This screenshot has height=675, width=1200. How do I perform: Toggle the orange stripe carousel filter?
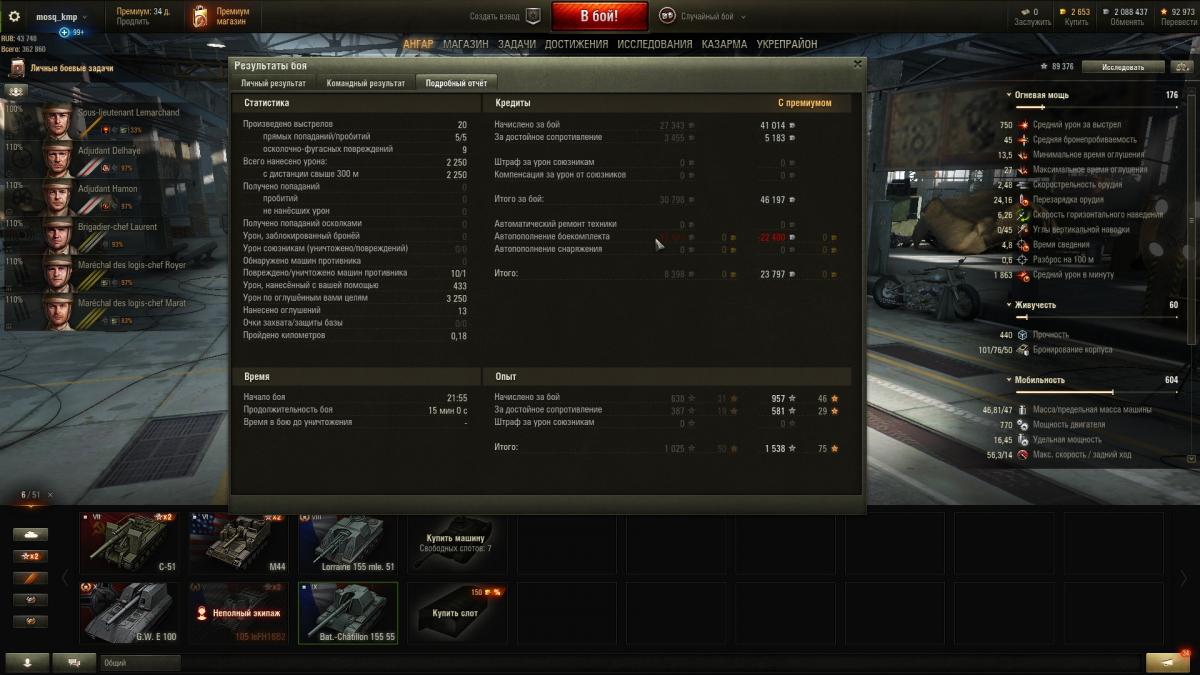[32, 578]
